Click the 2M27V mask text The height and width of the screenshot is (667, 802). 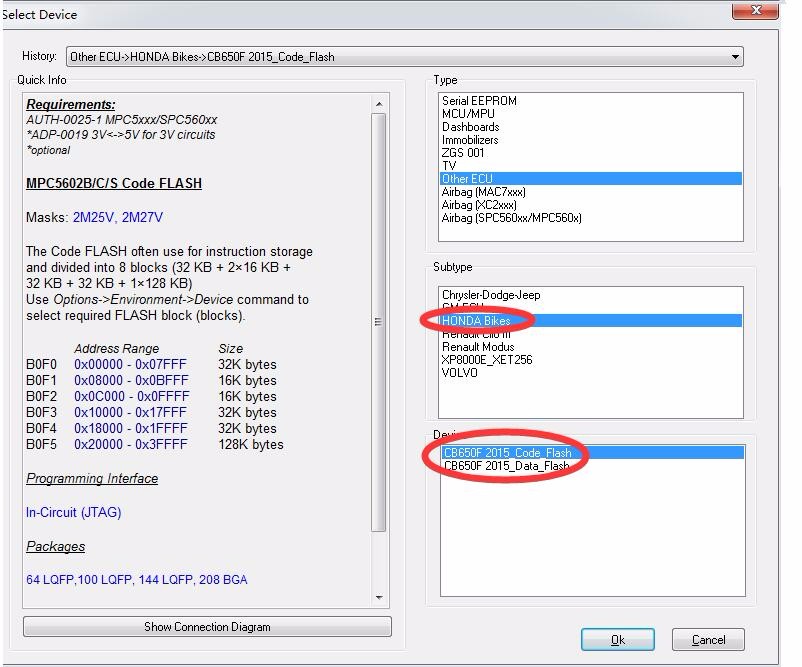(142, 217)
